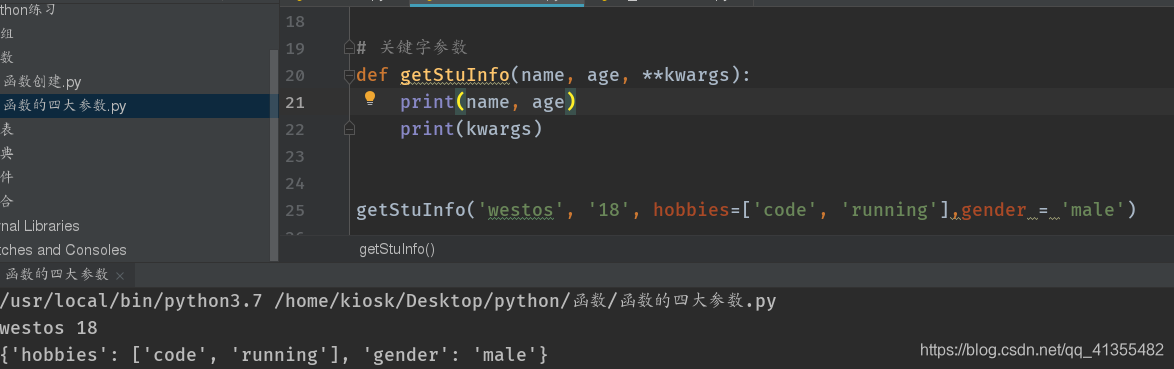This screenshot has height=369, width=1174.
Task: Click line number 21 in the gutter
Action: pos(295,103)
